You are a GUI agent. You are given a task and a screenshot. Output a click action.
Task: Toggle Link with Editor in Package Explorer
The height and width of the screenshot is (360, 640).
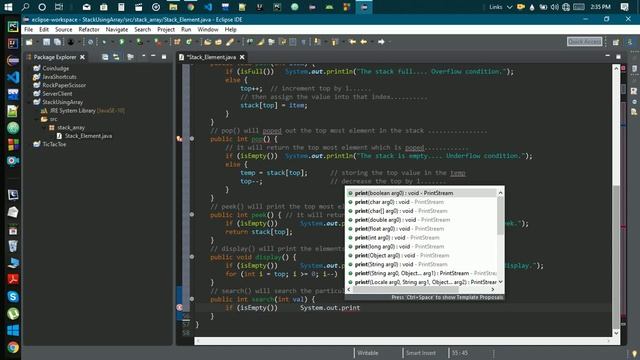[116, 57]
